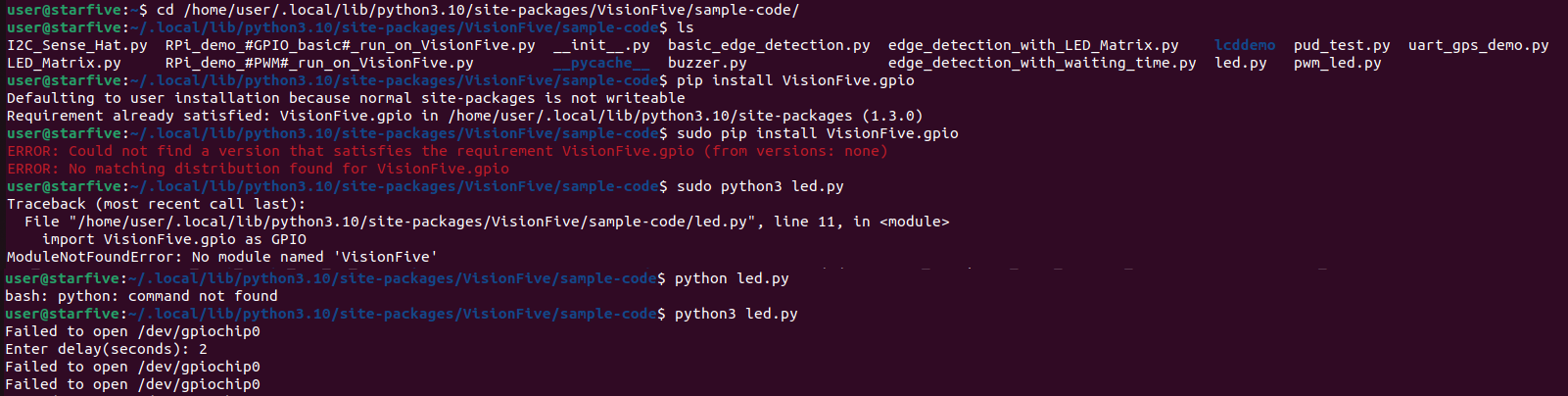
Task: Click the "Enter delay(seconds): 2" prompt line
Action: click(106, 349)
